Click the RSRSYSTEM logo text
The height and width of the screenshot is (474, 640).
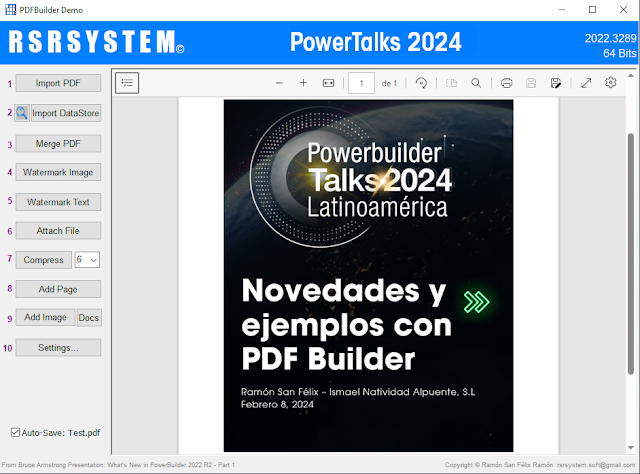[96, 42]
